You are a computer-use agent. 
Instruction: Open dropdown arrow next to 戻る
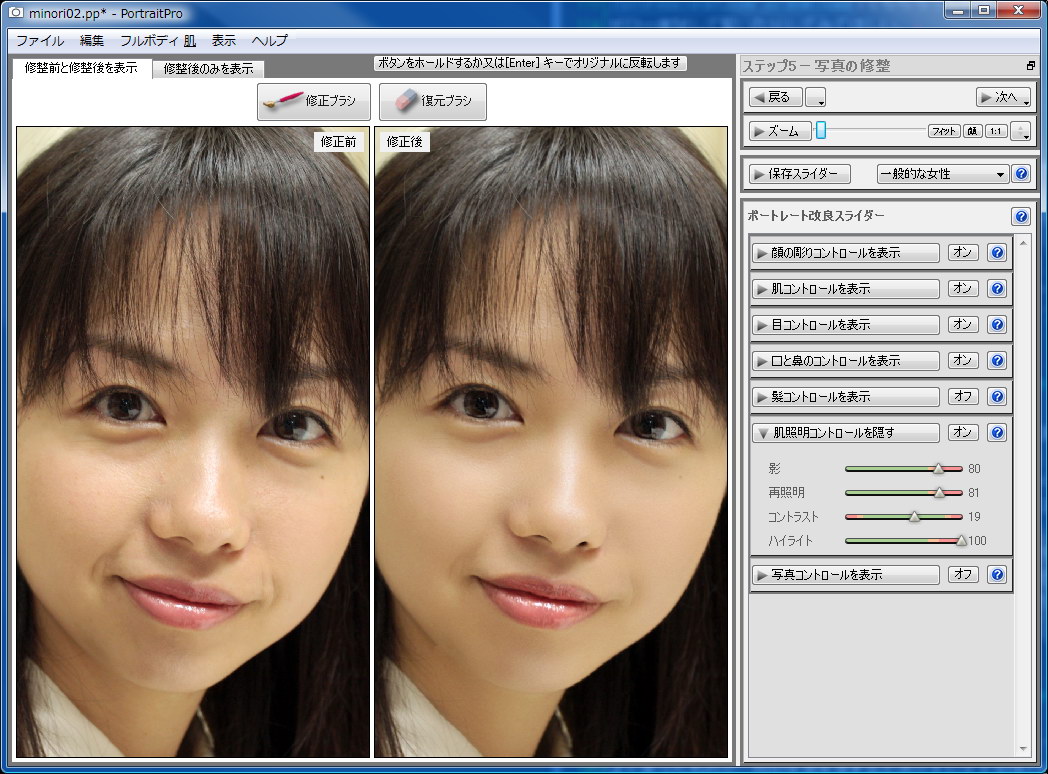[x=815, y=98]
